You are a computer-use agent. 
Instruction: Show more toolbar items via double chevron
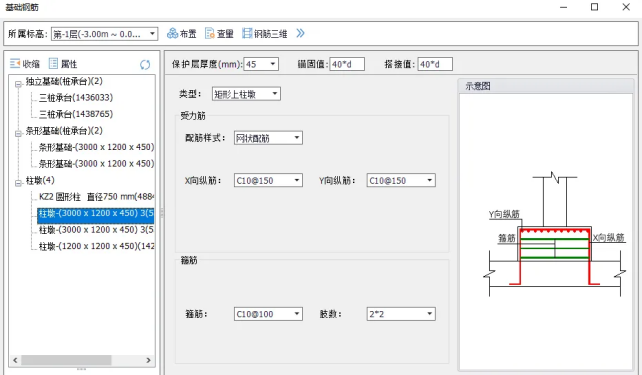click(301, 33)
